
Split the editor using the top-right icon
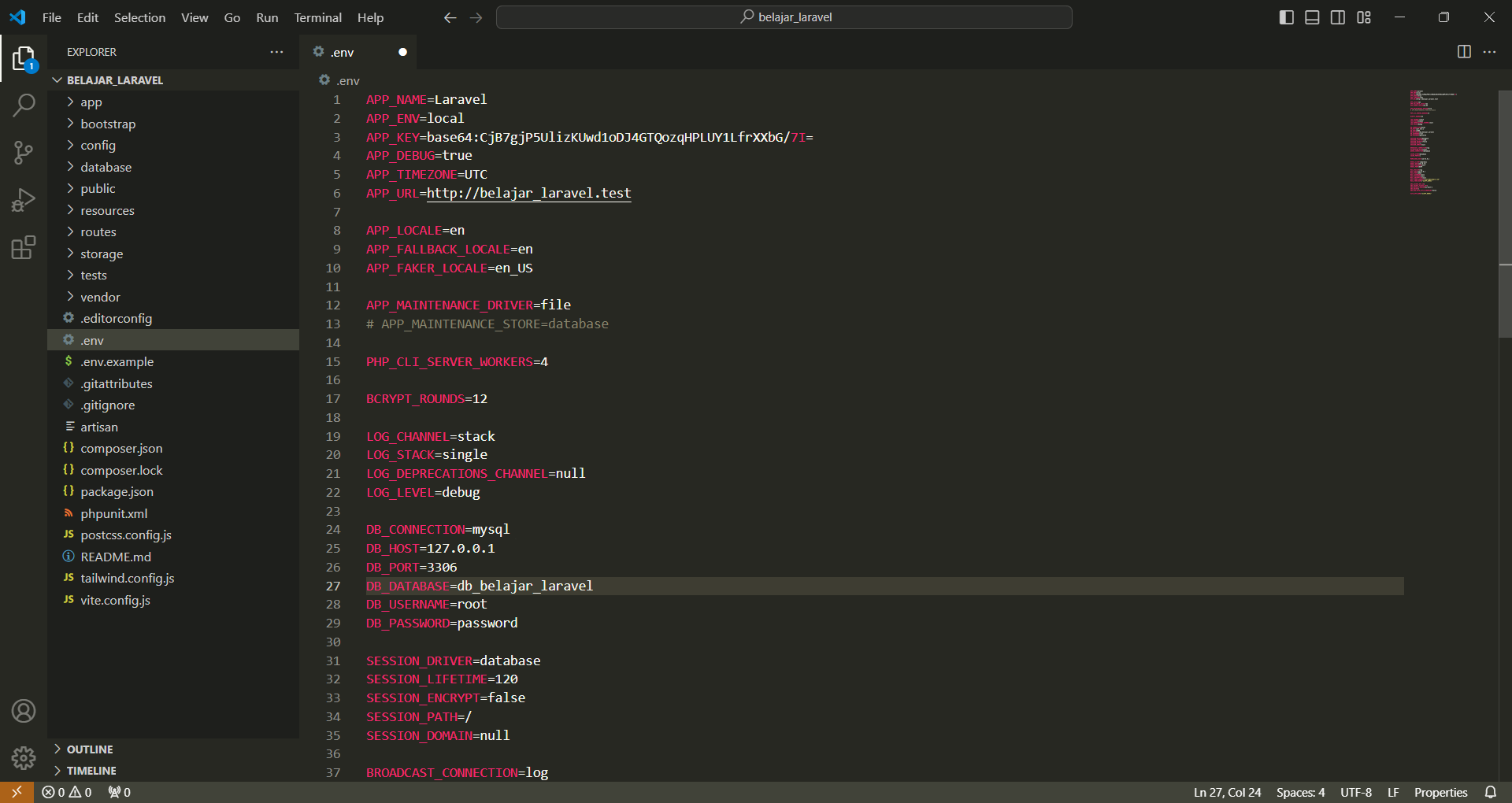pos(1463,52)
